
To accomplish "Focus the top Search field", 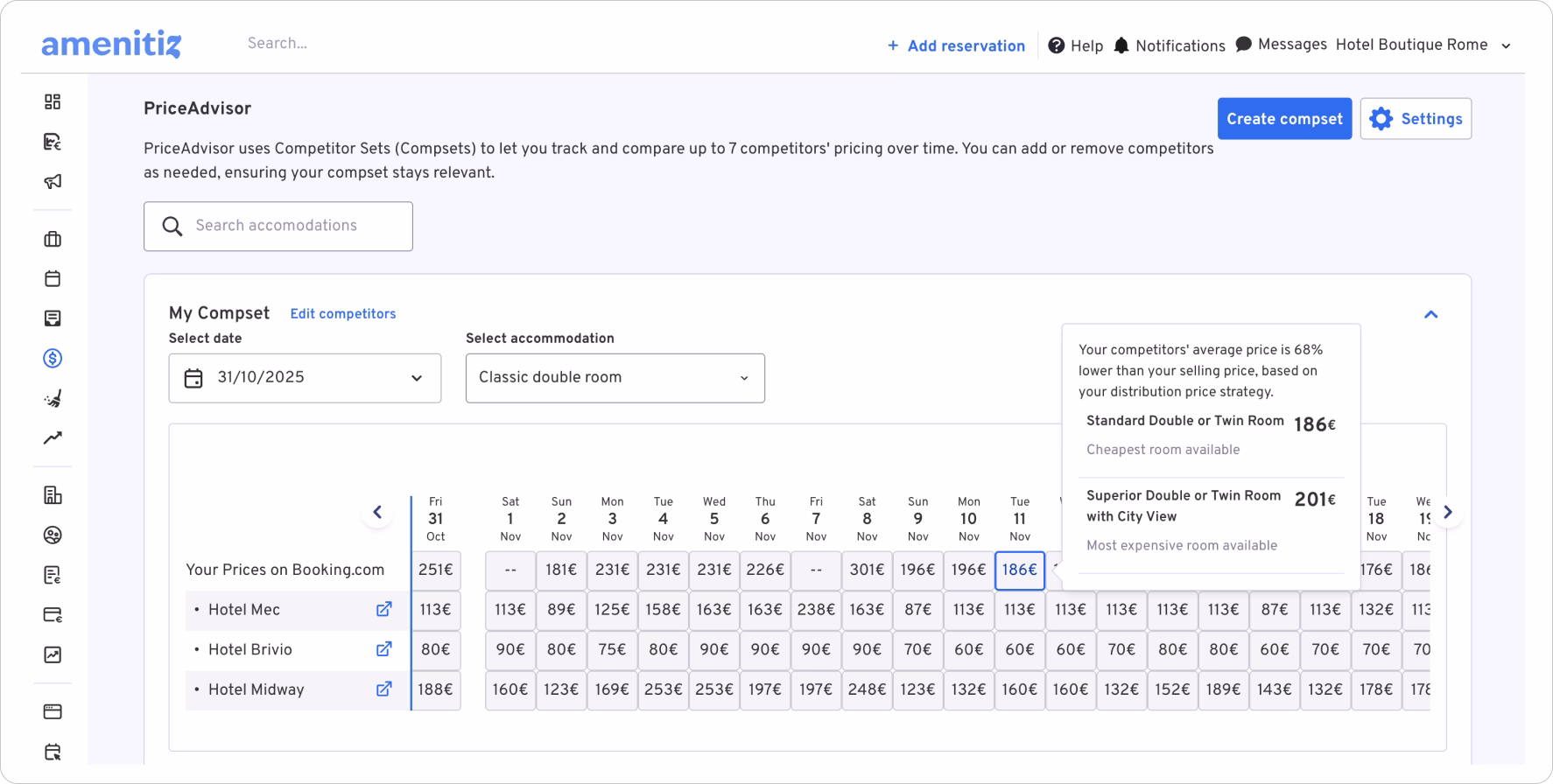I will 278,44.
